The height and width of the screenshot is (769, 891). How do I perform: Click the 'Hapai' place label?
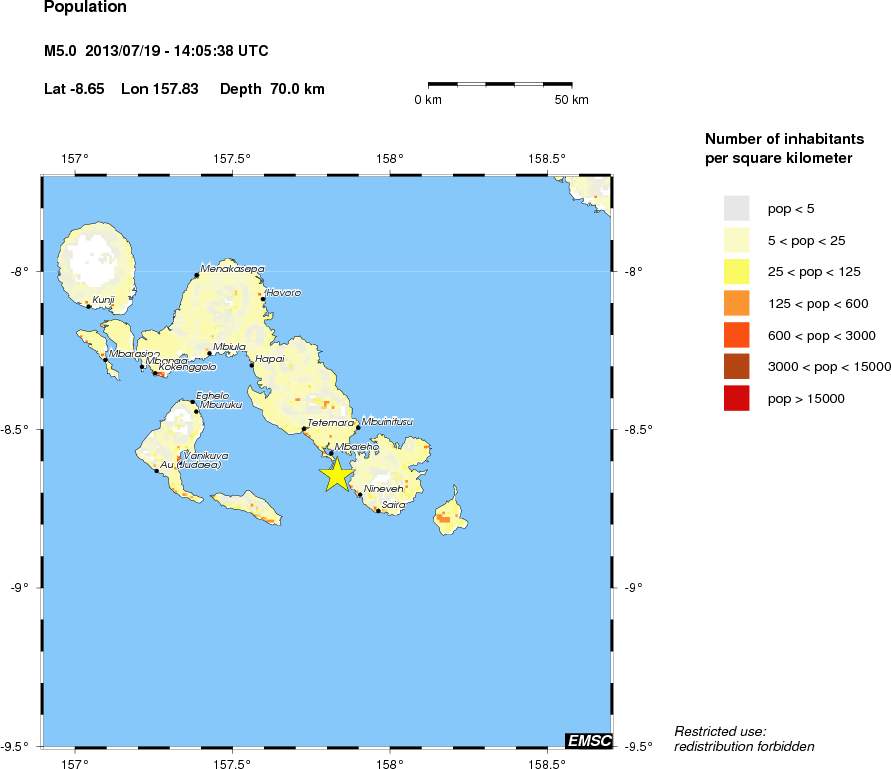pyautogui.click(x=269, y=359)
